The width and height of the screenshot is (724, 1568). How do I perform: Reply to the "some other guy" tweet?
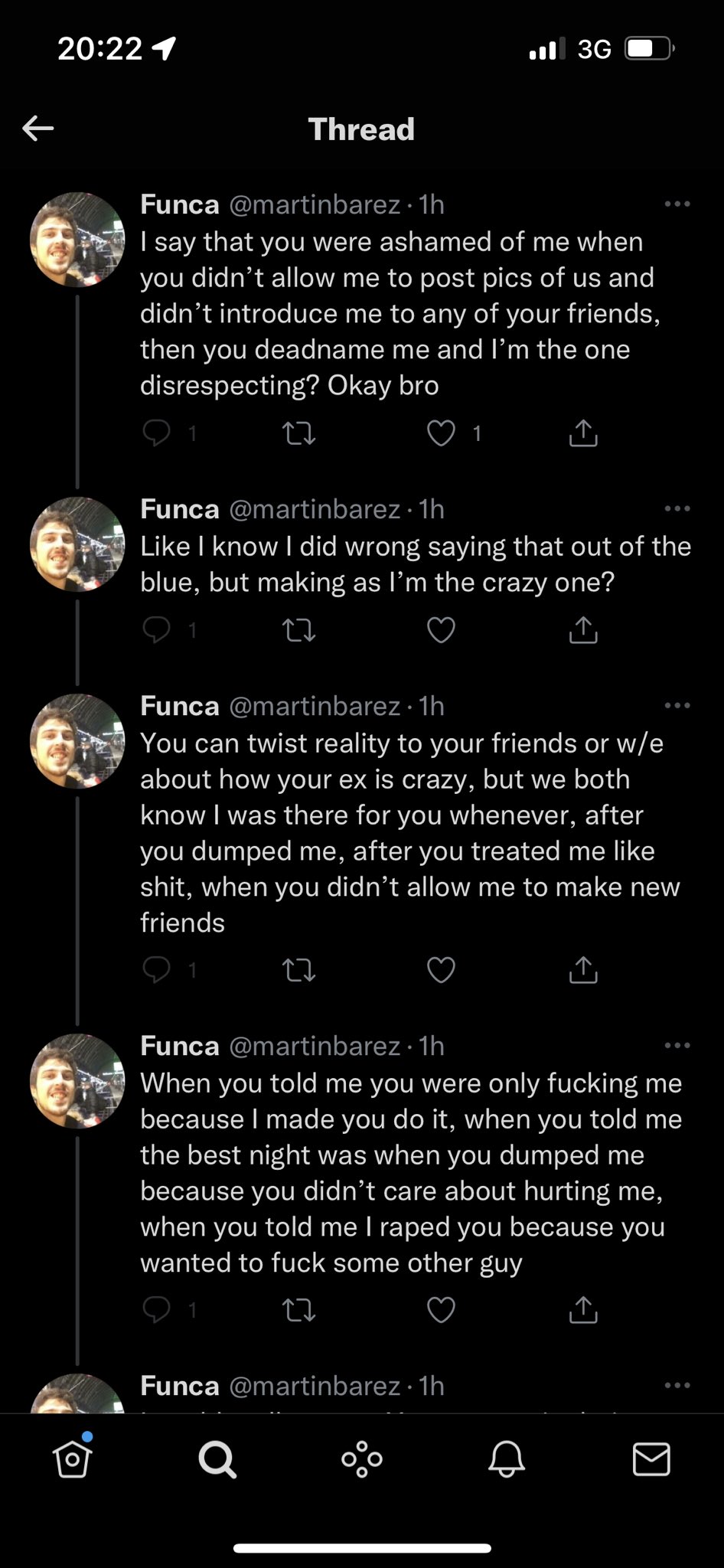click(157, 1310)
